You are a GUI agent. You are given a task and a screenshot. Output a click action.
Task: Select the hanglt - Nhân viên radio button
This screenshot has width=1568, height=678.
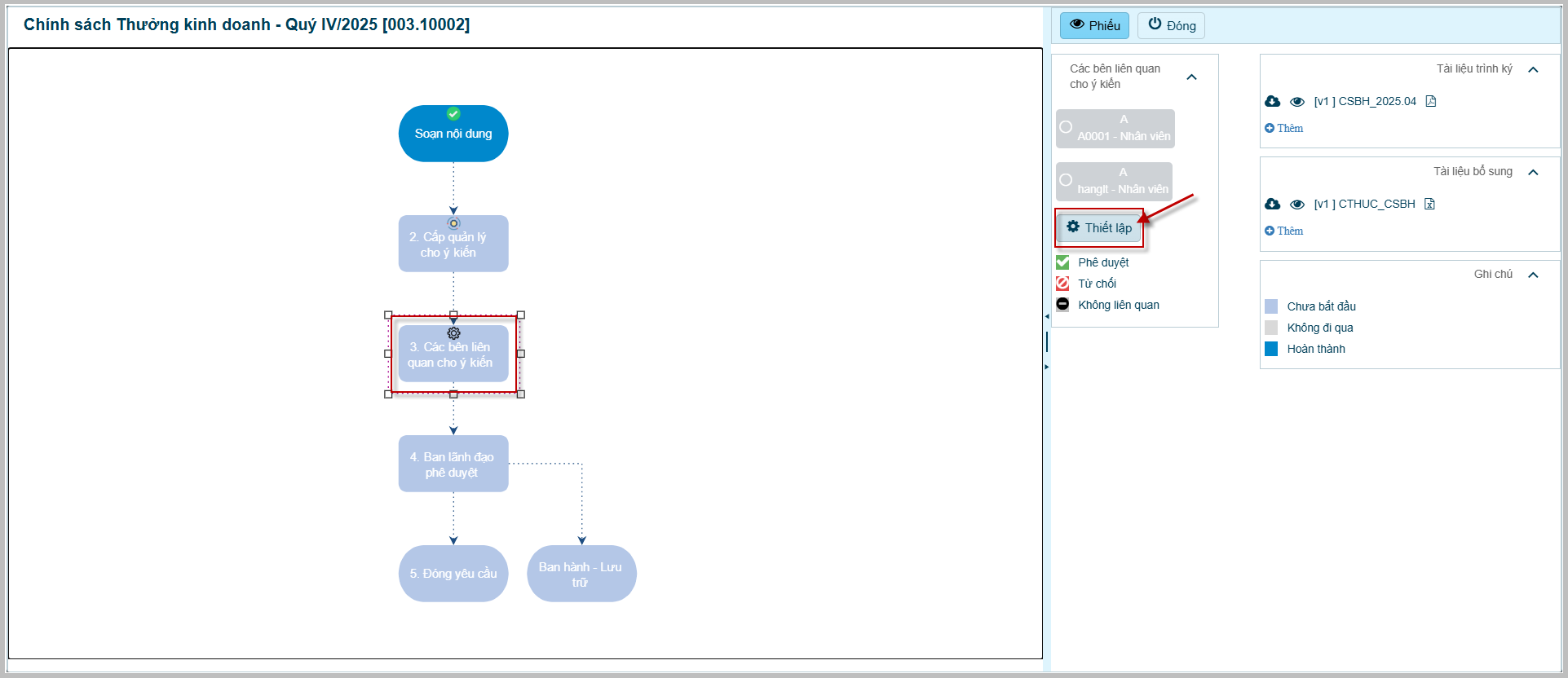click(1066, 180)
